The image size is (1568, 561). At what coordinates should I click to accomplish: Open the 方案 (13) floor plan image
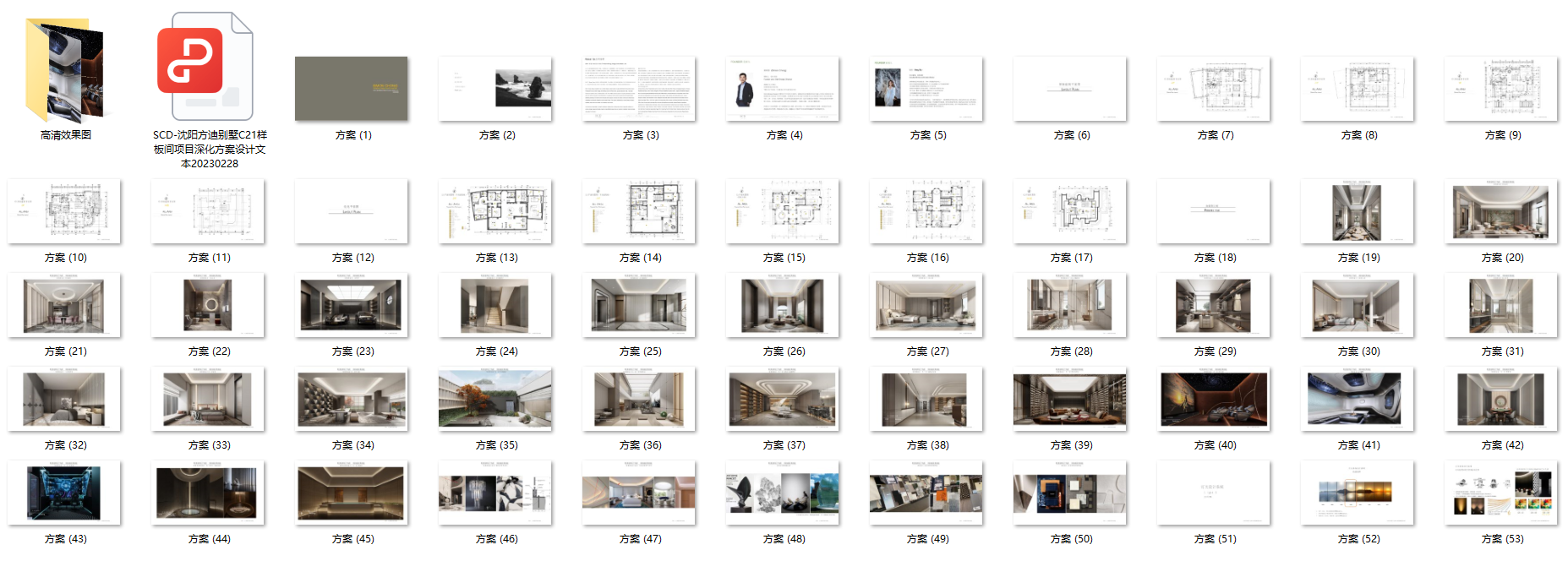pos(494,211)
